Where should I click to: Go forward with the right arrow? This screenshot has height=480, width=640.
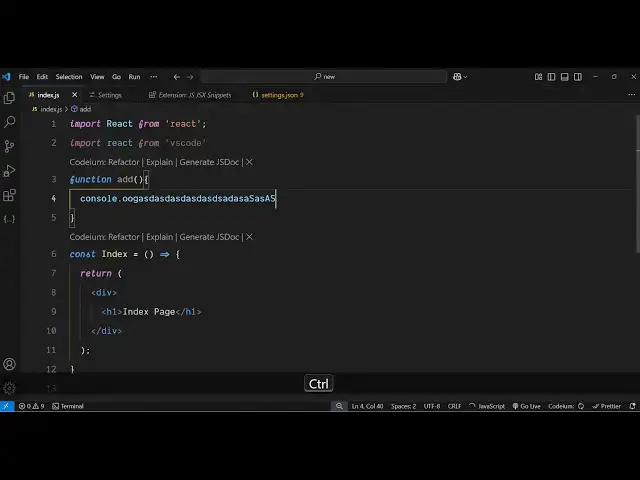pyautogui.click(x=190, y=77)
